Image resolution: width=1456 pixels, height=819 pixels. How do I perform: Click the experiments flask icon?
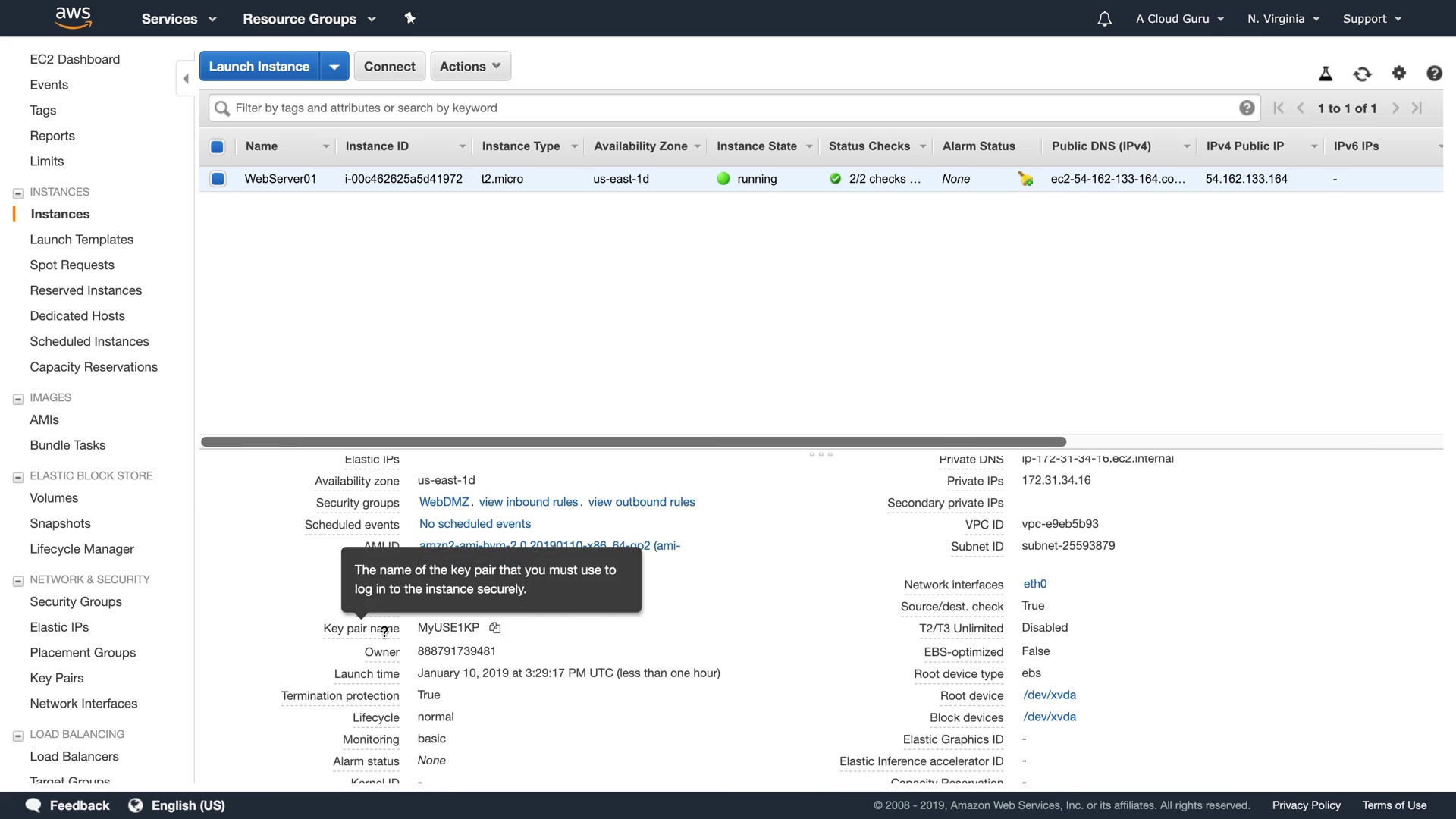point(1326,74)
